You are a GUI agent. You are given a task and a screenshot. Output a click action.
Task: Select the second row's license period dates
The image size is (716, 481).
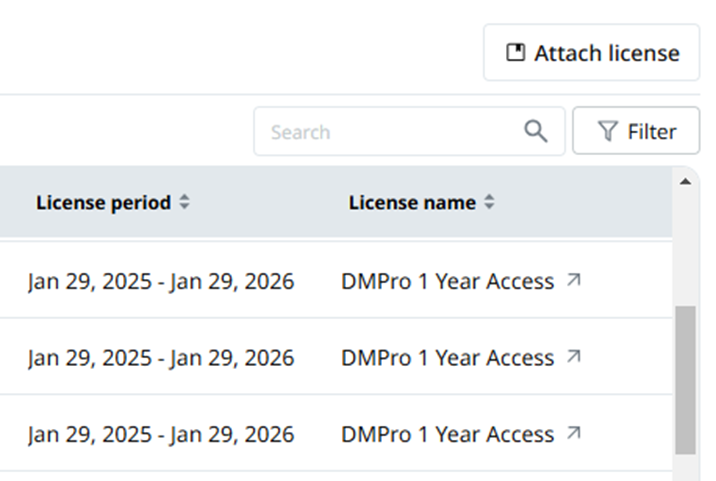pos(161,358)
